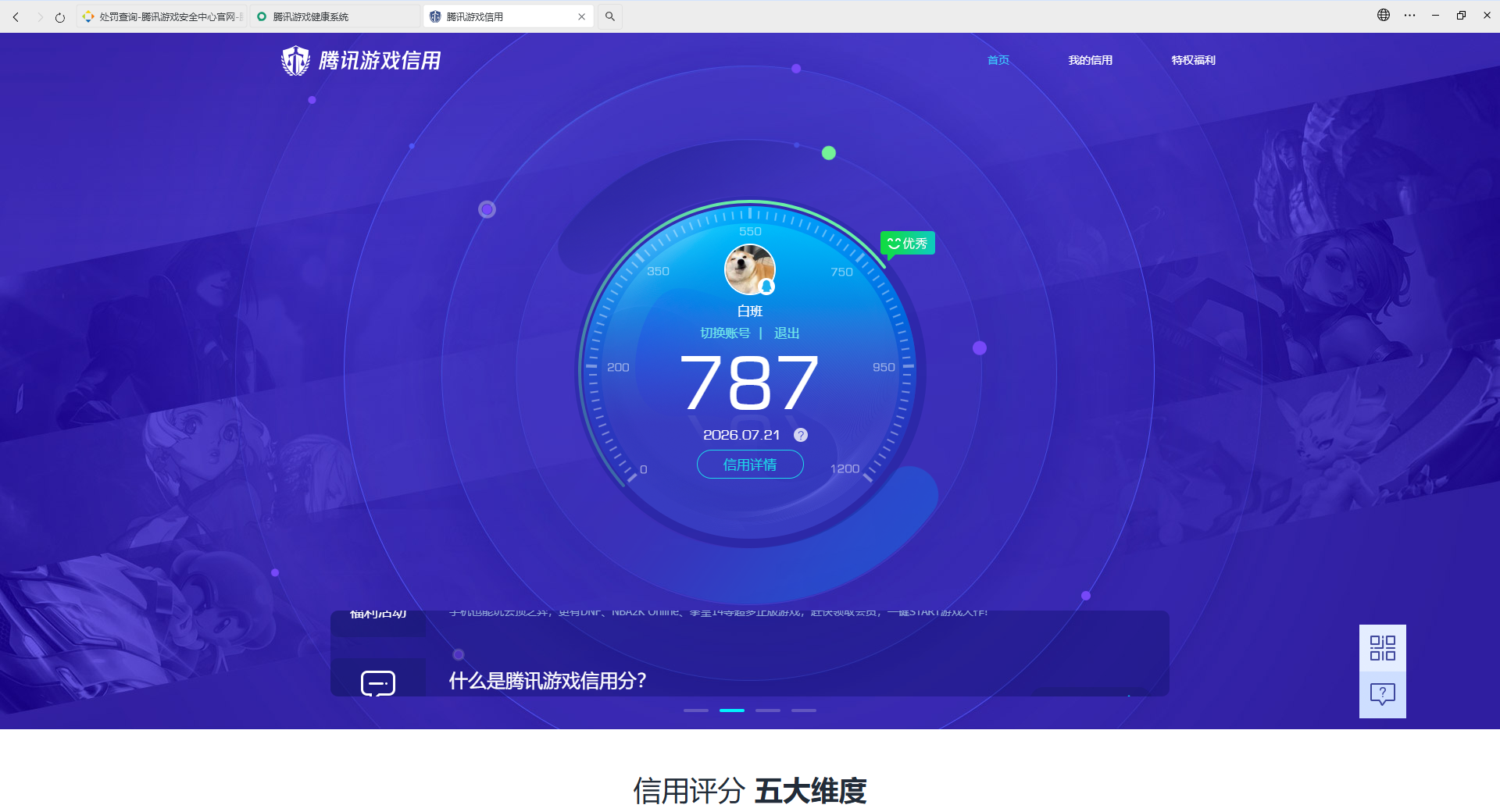1500x812 pixels.
Task: Click the 信用评分 五大维度 heading
Action: 750,791
